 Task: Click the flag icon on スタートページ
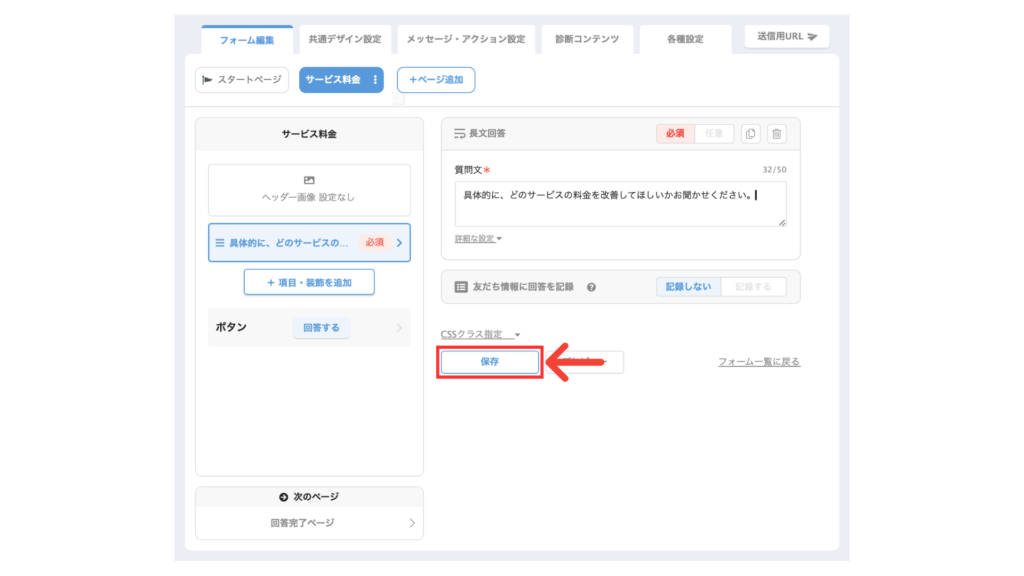pyautogui.click(x=207, y=80)
